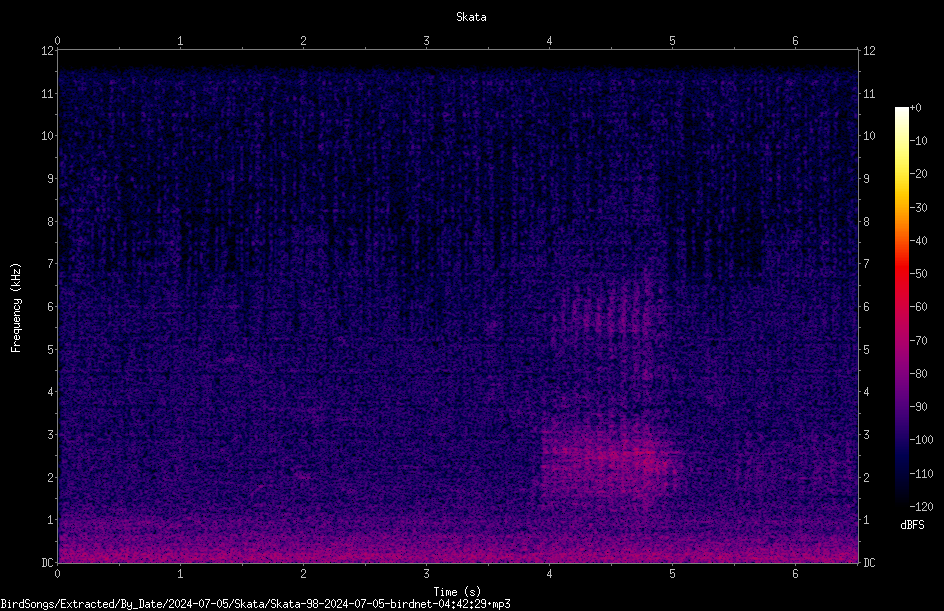Click the "2" tick on the top time axis
The image size is (944, 611).
(x=303, y=41)
